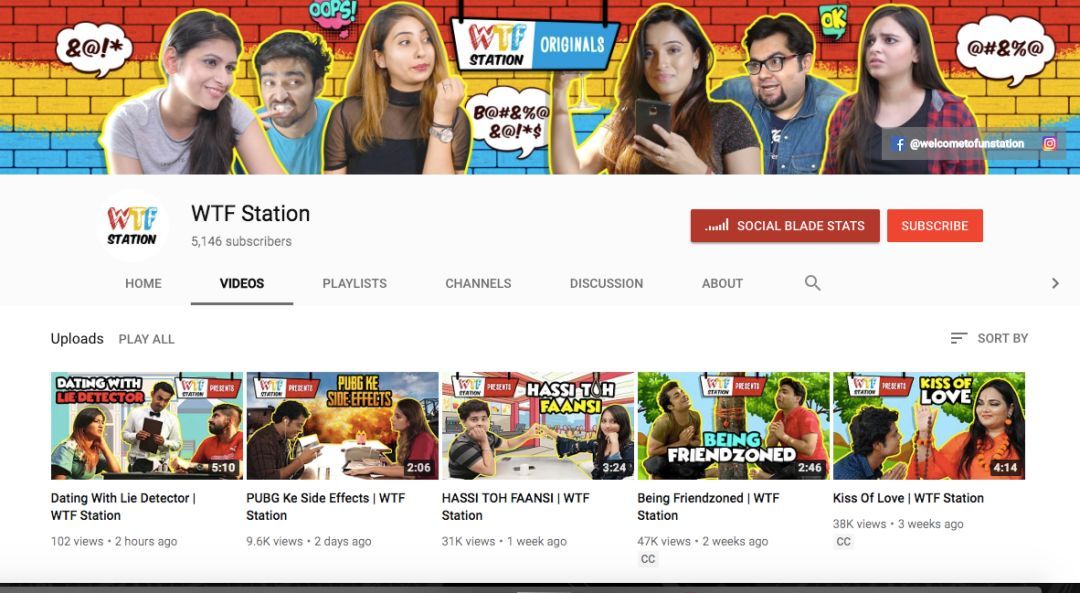Viewport: 1080px width, 593px height.
Task: Open the Sort By dropdown
Action: [x=989, y=339]
